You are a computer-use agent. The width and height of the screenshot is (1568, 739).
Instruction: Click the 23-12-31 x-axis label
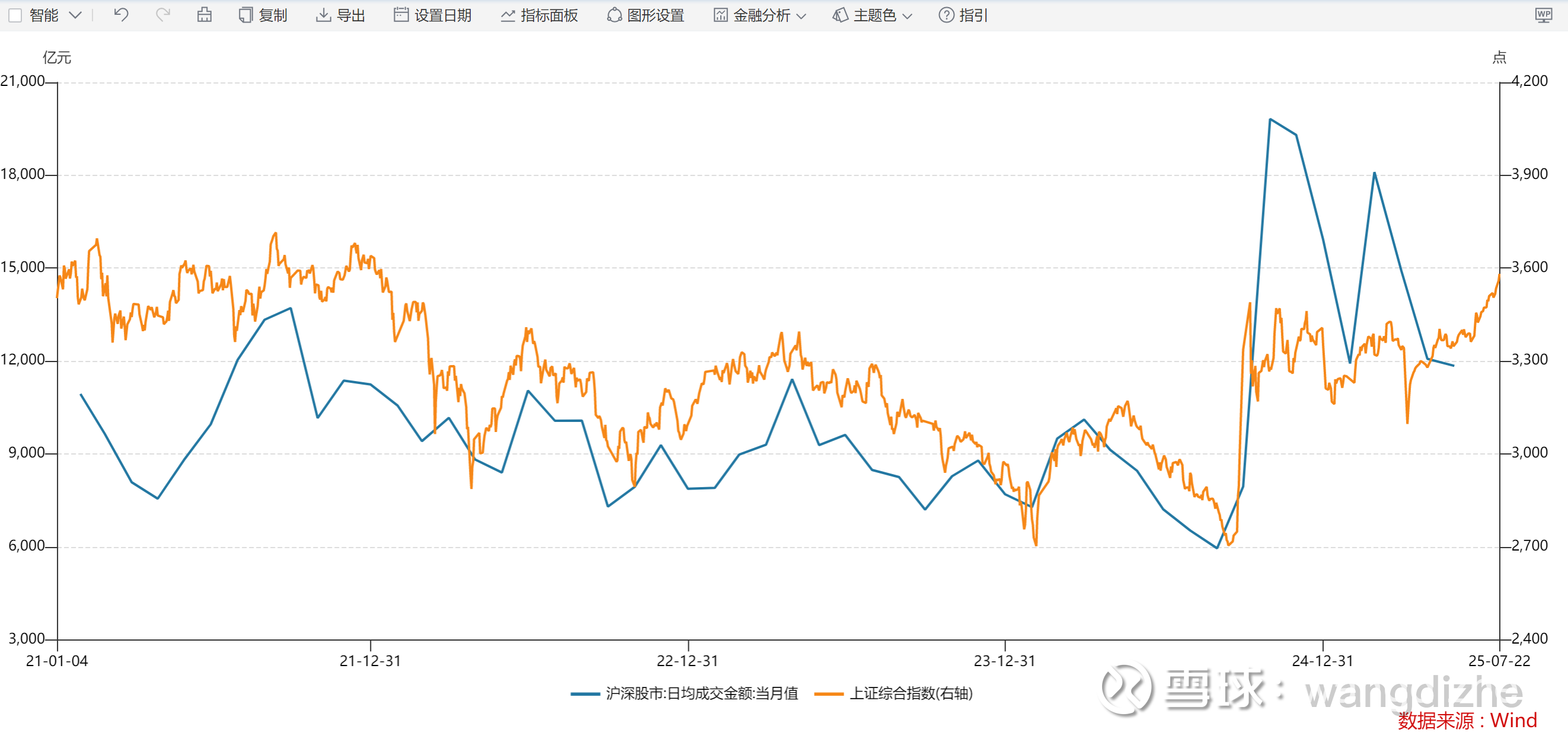pos(1005,661)
